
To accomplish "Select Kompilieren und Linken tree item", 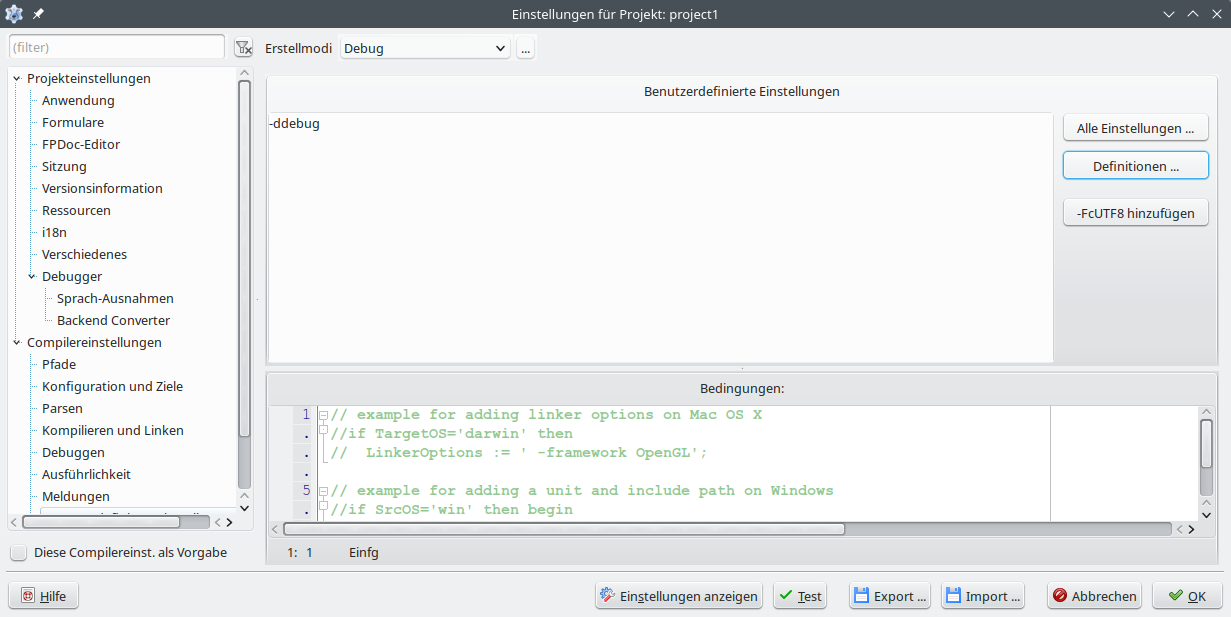I will pos(113,430).
